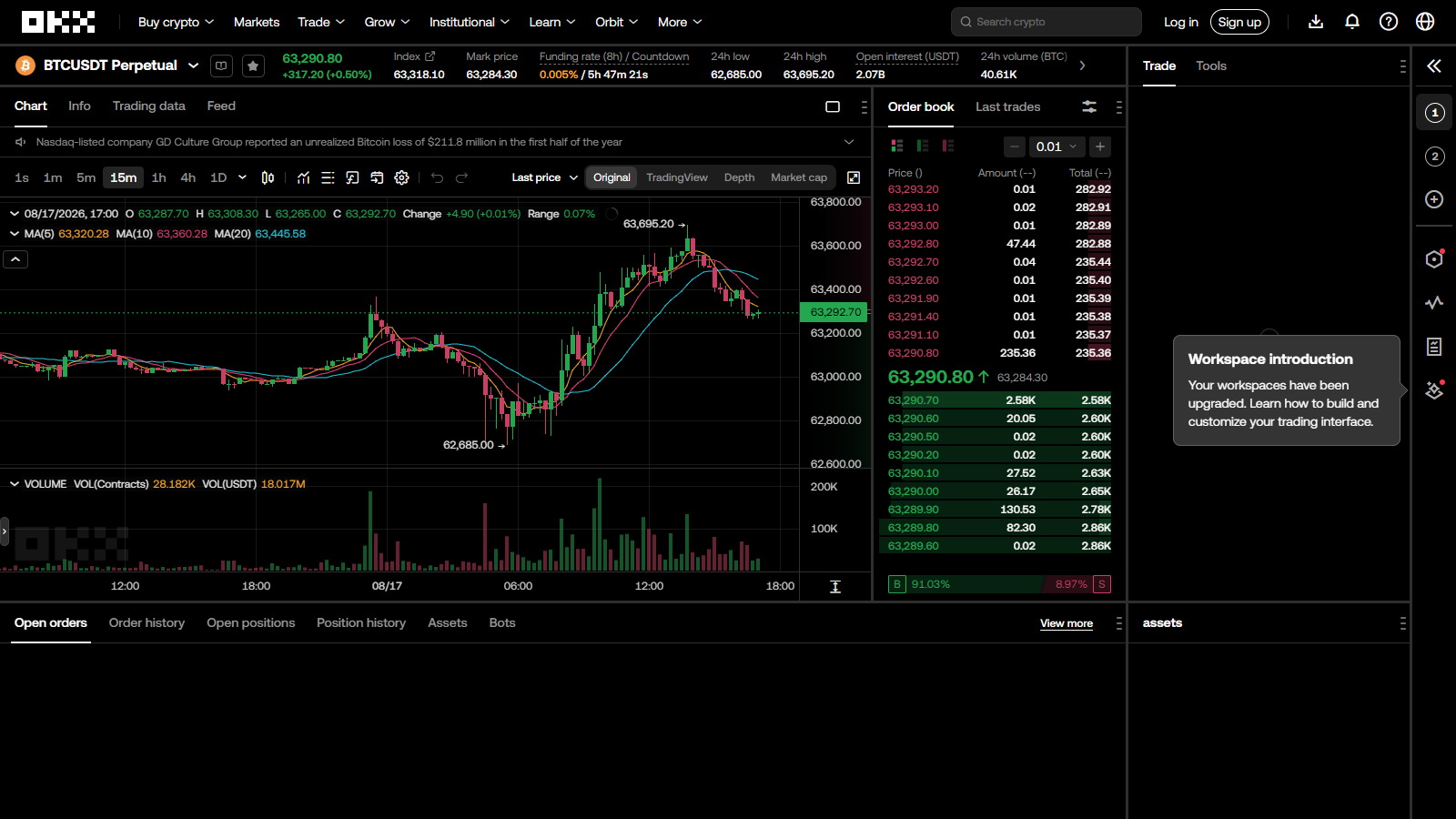Switch to workspace 2
Viewport: 1456px width, 819px height.
(x=1434, y=157)
